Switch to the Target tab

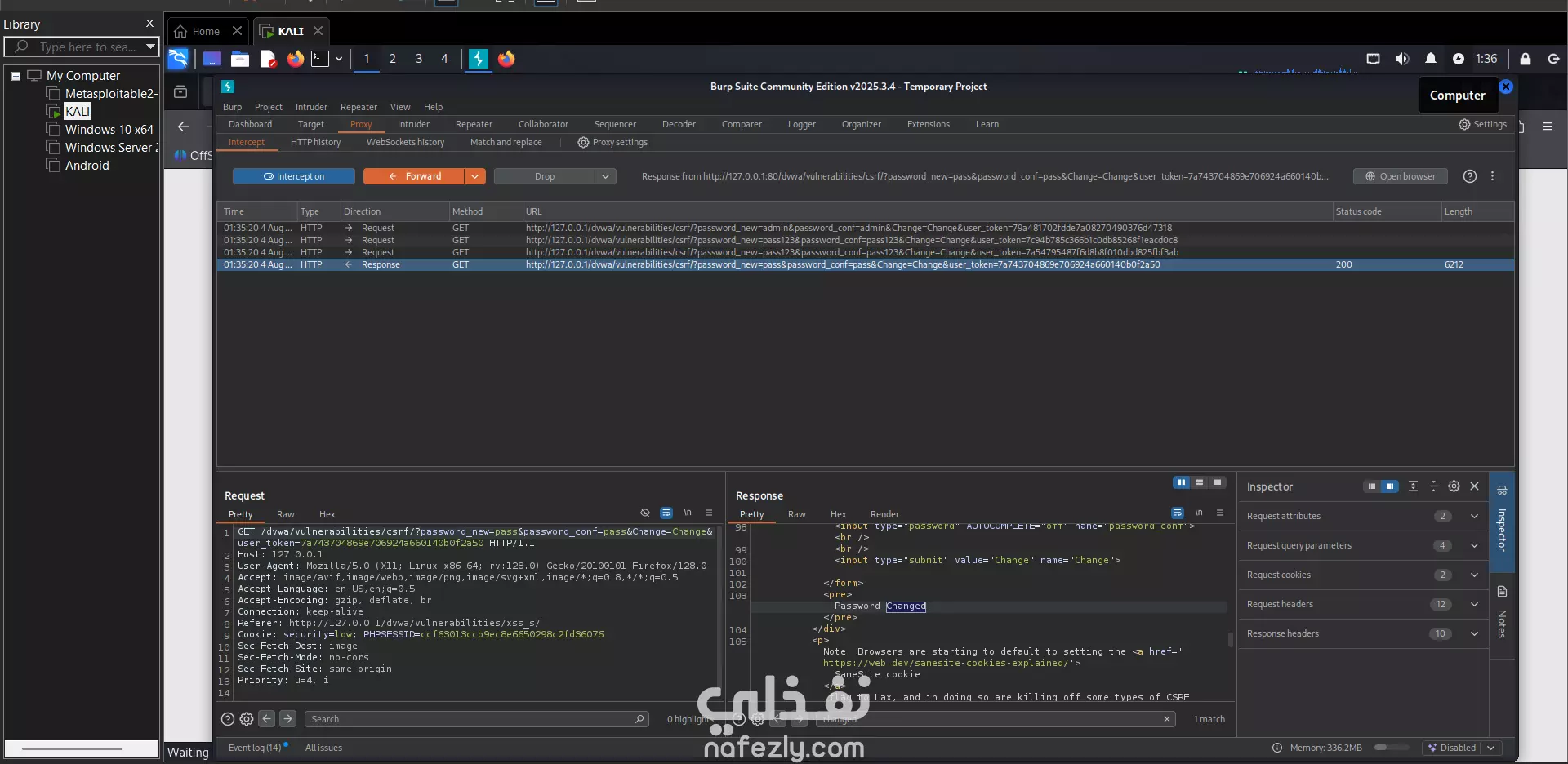[x=310, y=124]
